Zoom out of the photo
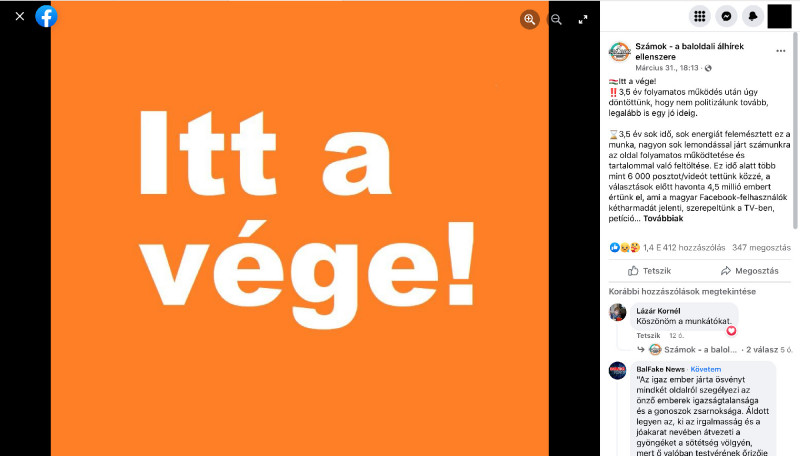The image size is (800, 456). tap(556, 19)
